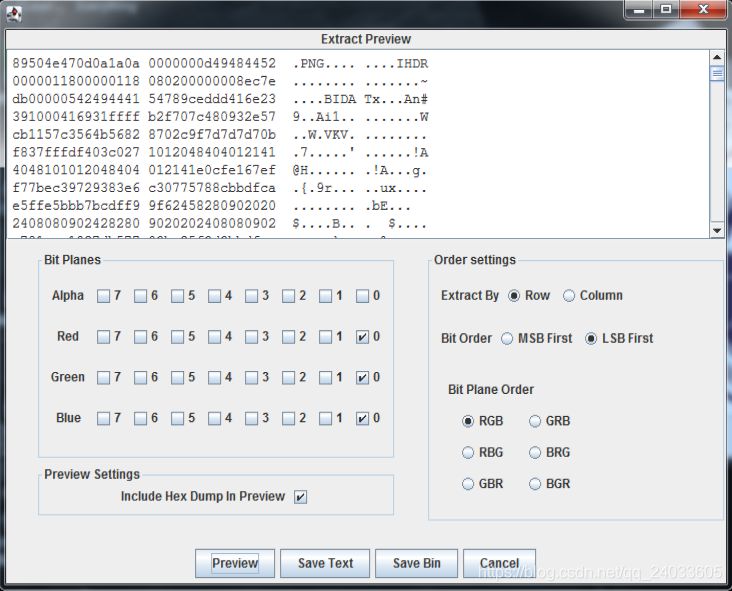Enable Red bit plane 1

pos(325,337)
